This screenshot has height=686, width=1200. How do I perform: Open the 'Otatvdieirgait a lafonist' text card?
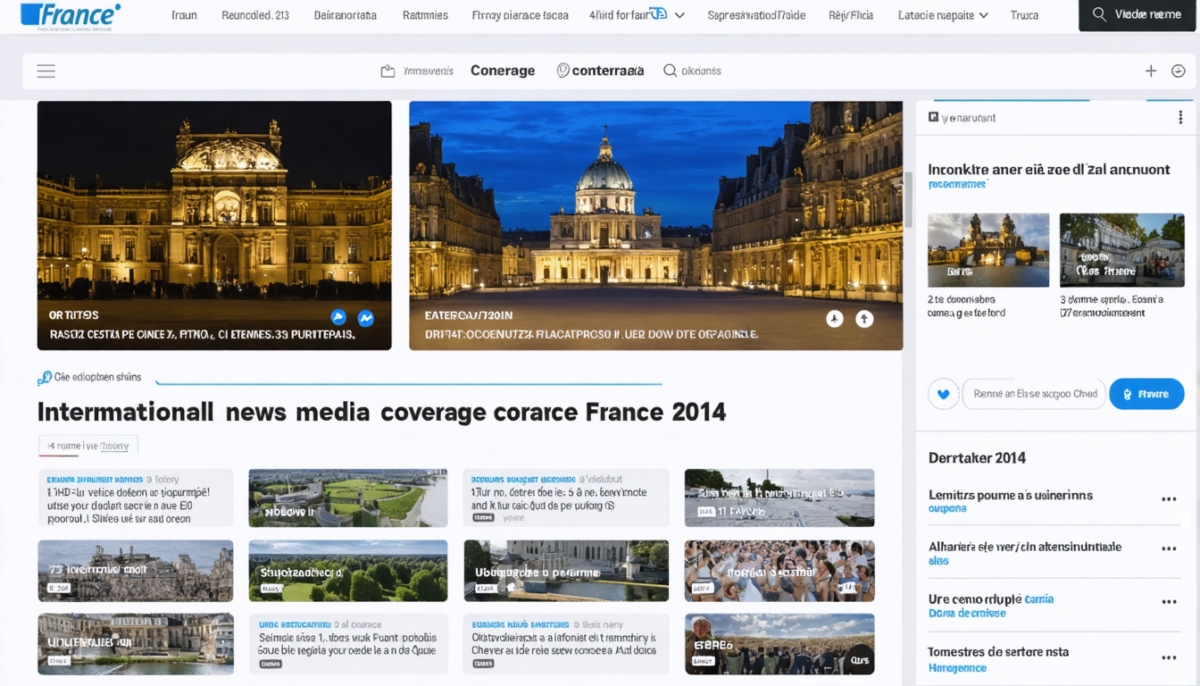coord(566,643)
